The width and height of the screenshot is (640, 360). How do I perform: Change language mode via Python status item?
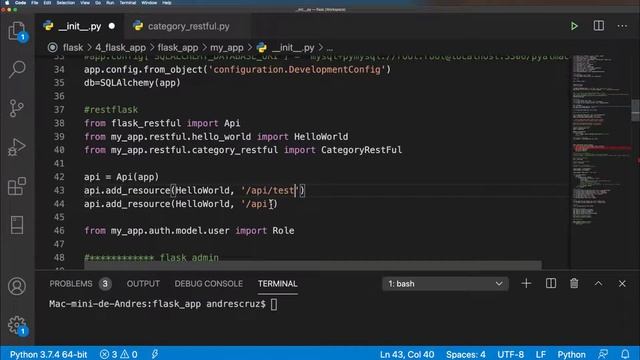coord(571,354)
